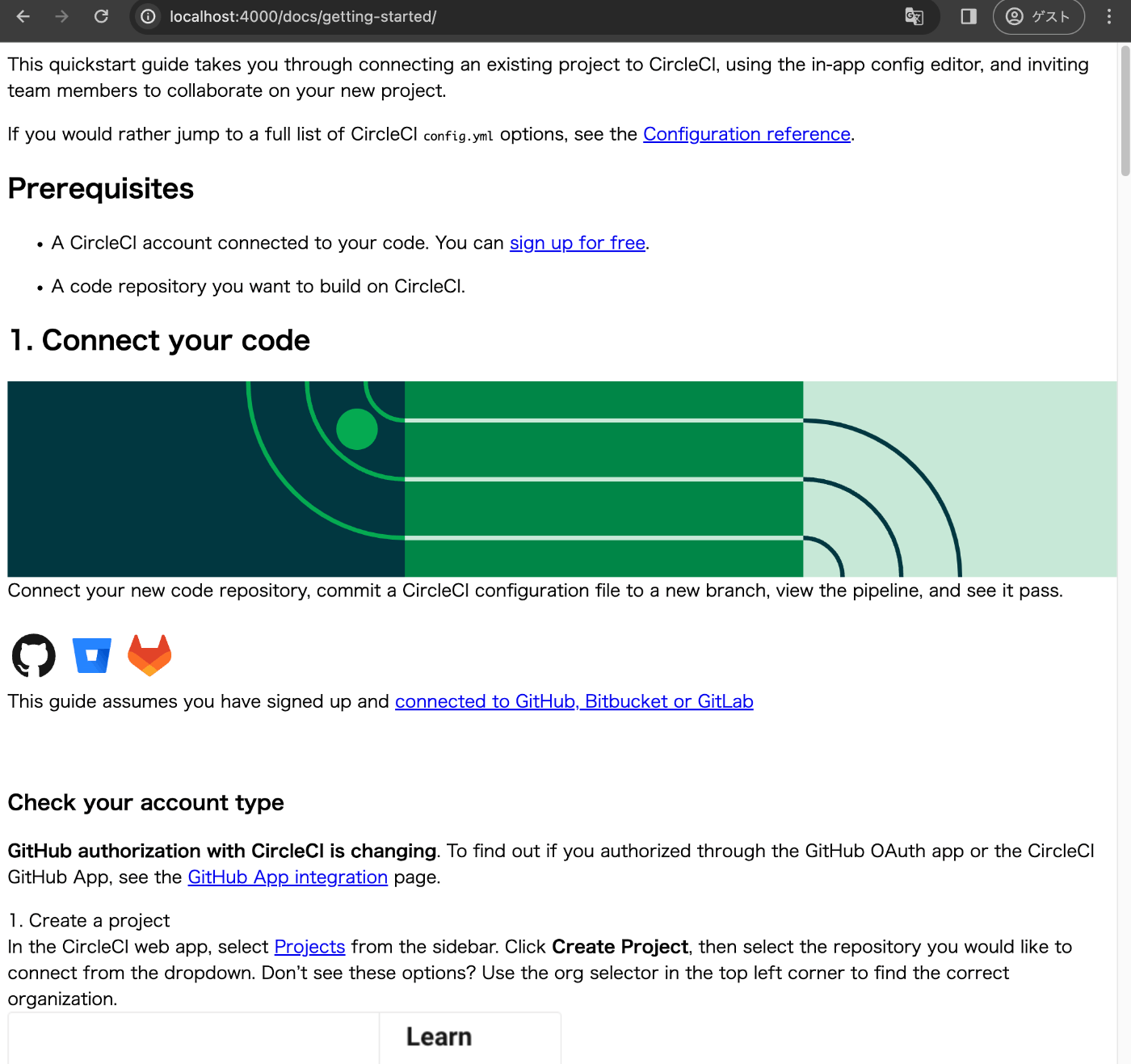
Task: Reload the page with the refresh icon
Action: tap(101, 16)
